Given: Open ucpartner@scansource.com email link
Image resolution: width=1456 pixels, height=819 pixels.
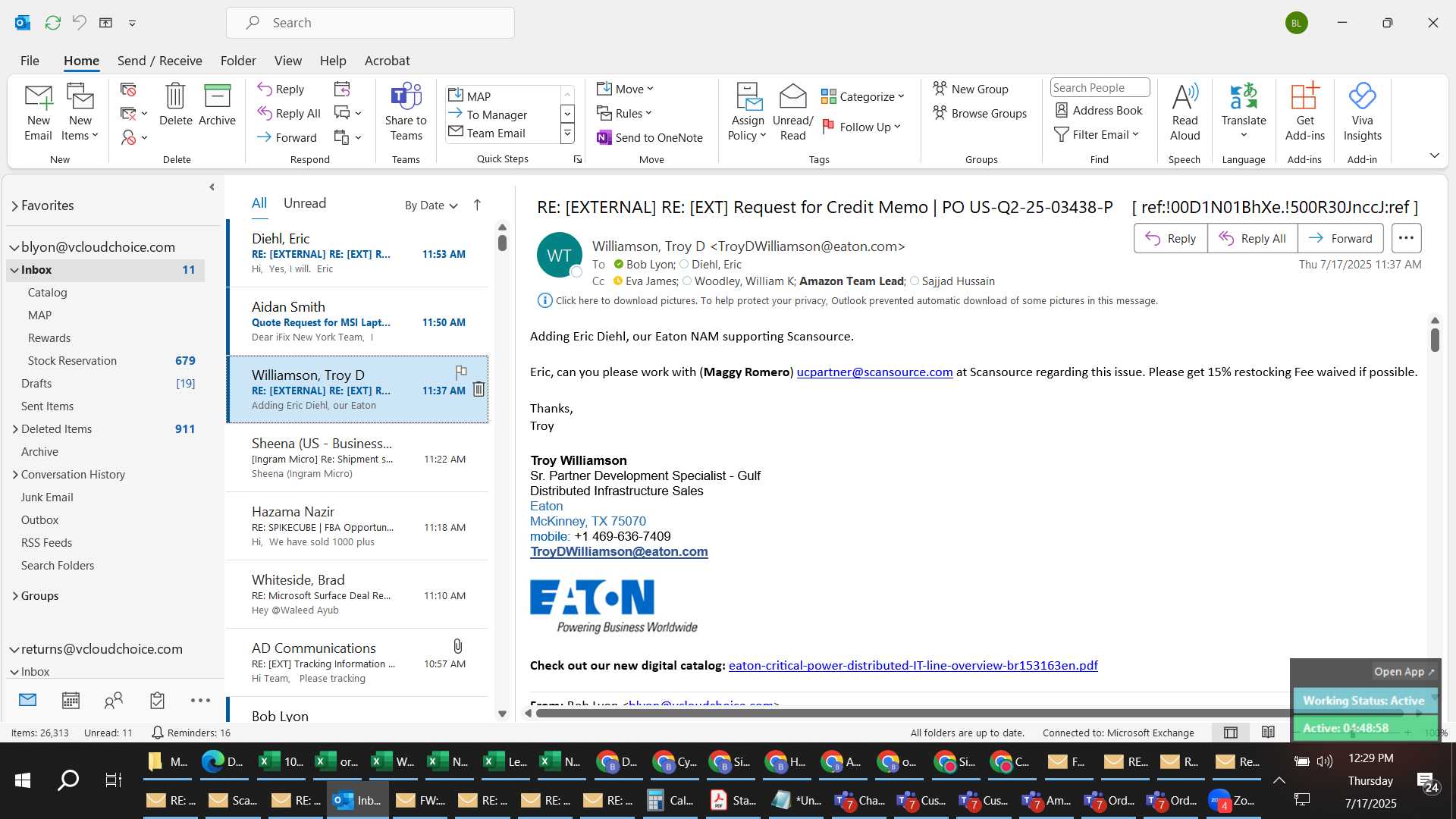Looking at the screenshot, I should (874, 372).
